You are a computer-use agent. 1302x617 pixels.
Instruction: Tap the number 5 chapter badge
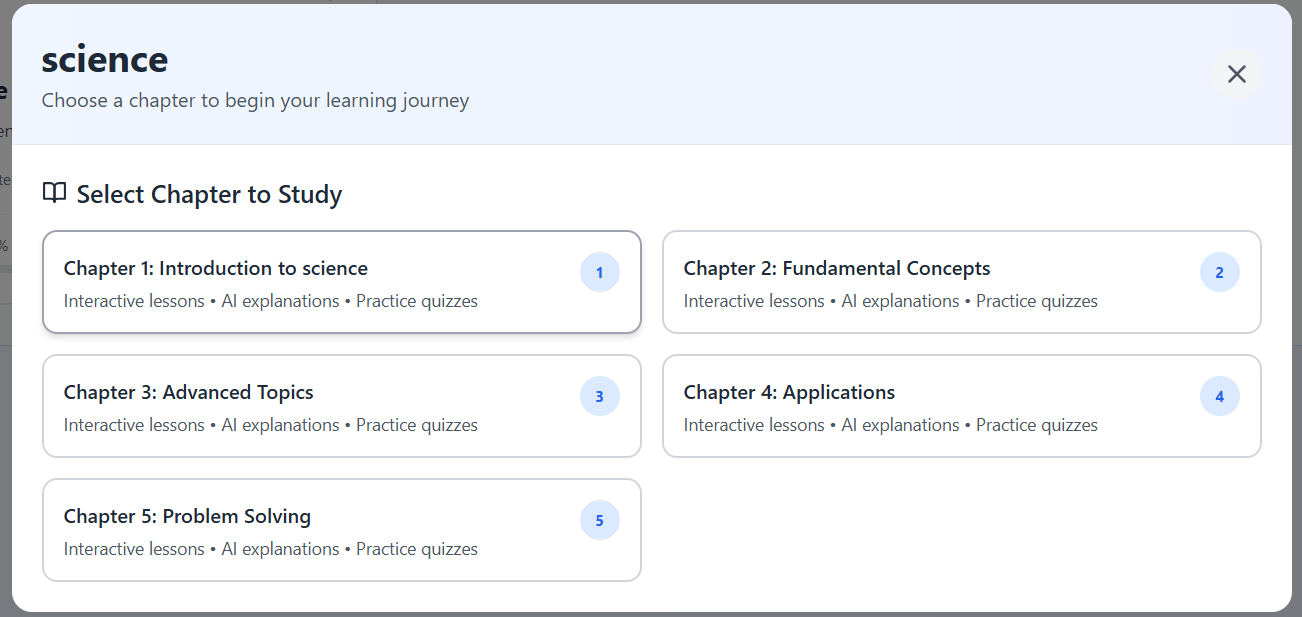[x=600, y=520]
